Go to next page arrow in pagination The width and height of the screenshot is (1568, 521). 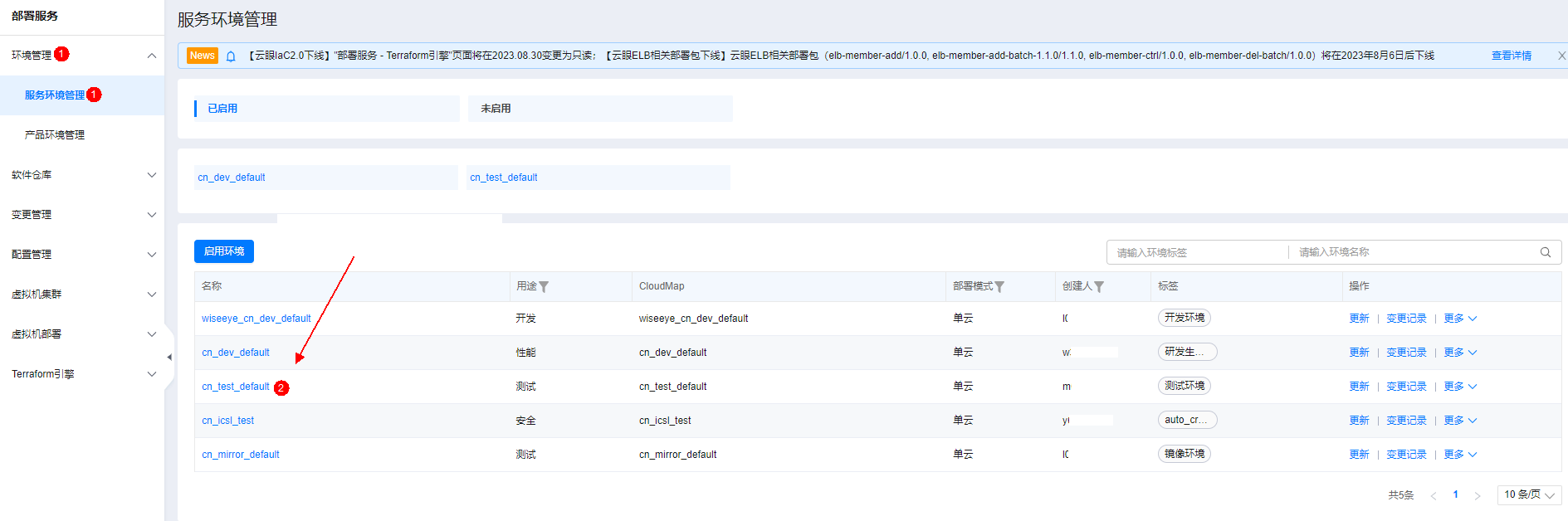[1477, 495]
